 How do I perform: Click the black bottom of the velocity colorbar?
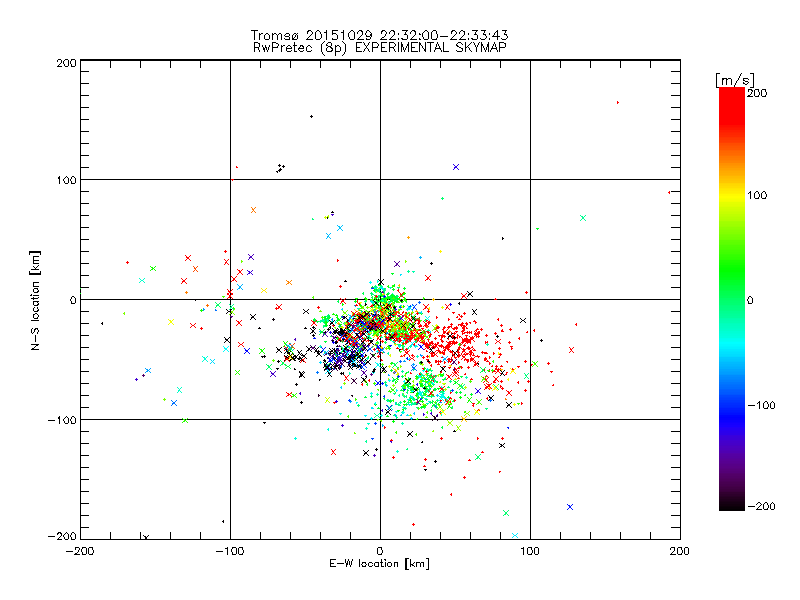coord(732,503)
